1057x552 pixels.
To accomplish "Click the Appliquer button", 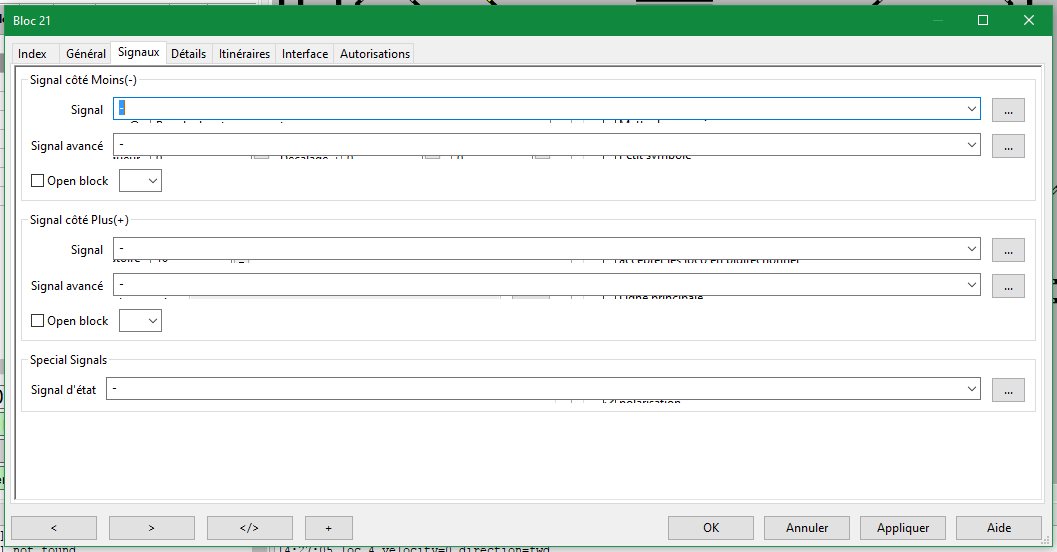I will point(903,528).
